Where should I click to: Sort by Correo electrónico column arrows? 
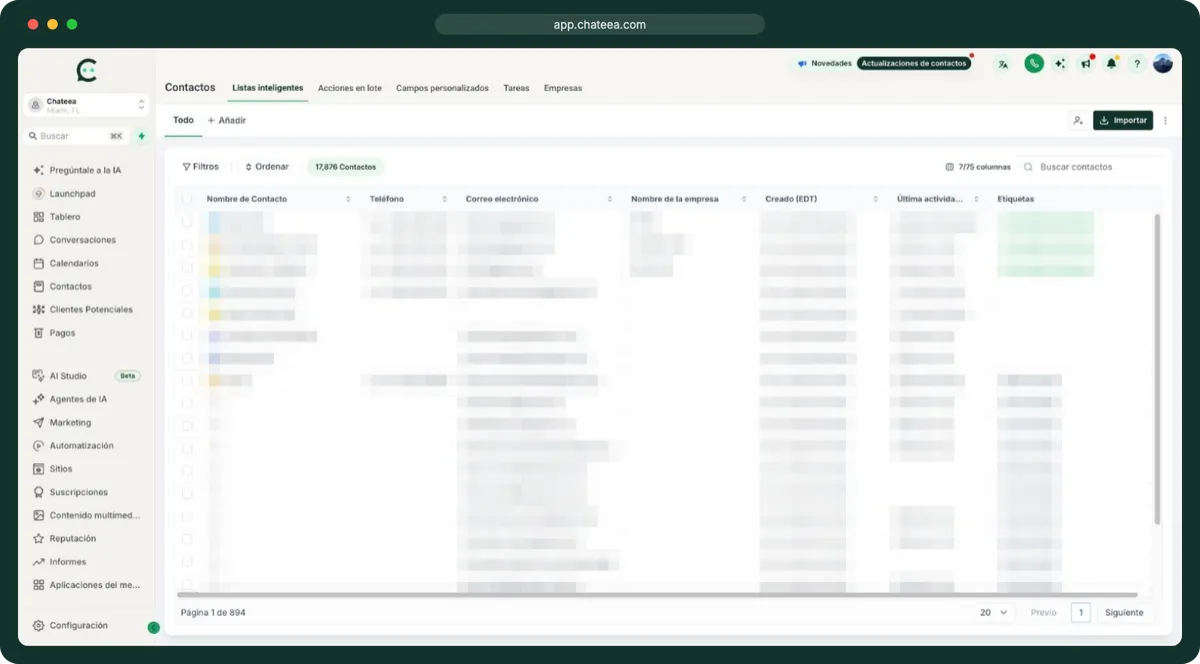609,199
